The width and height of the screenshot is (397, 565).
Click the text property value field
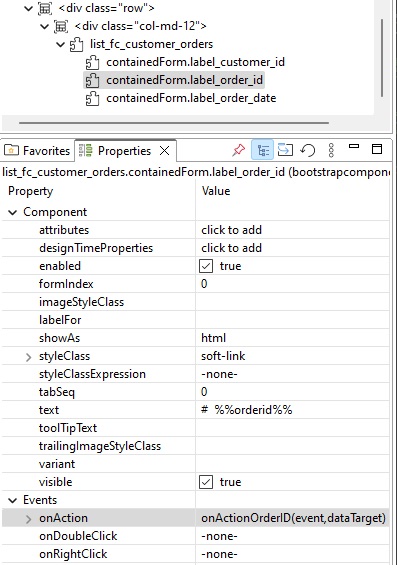tap(292, 410)
